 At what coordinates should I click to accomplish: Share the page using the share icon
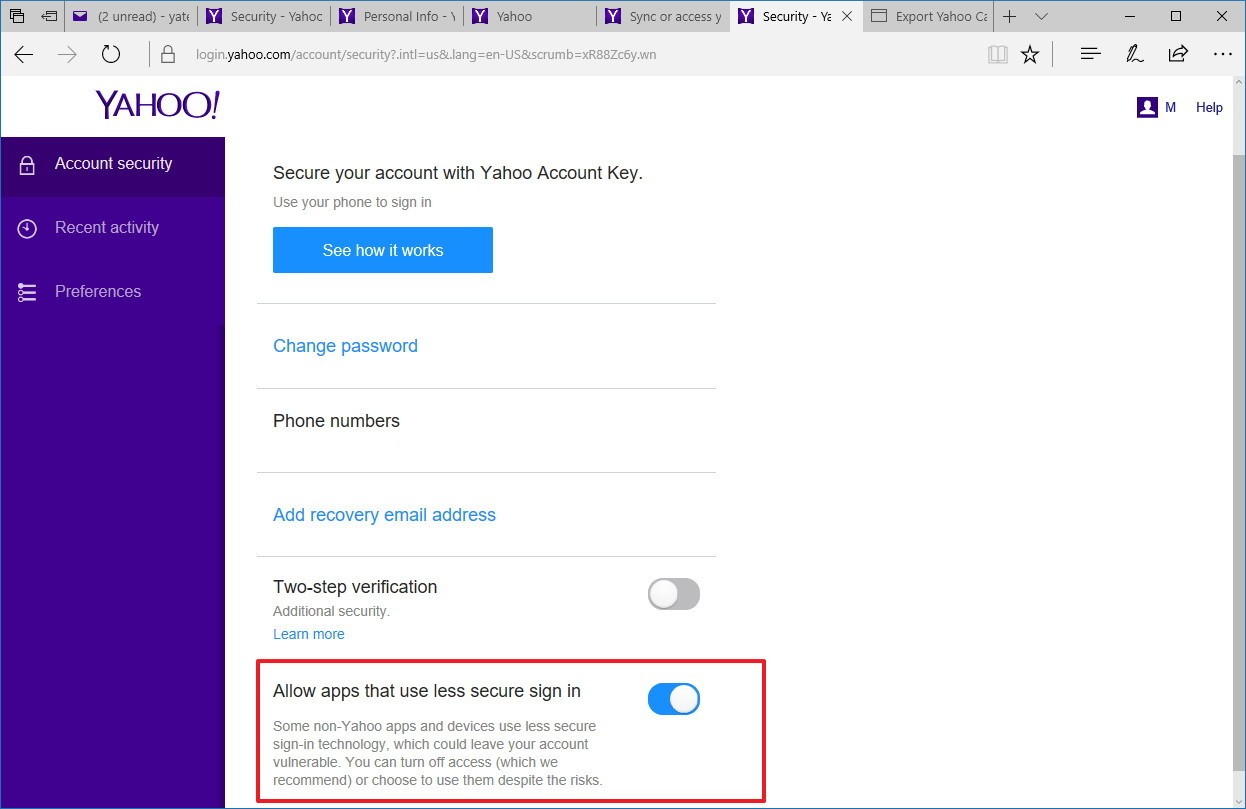coord(1178,54)
